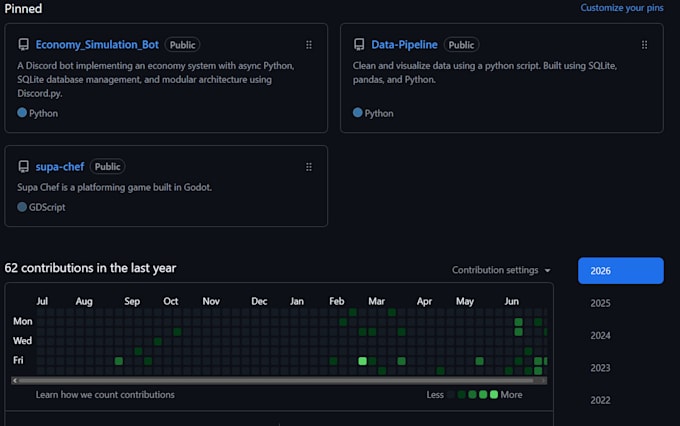Image resolution: width=680 pixels, height=426 pixels.
Task: Click Customize your pins
Action: [622, 8]
